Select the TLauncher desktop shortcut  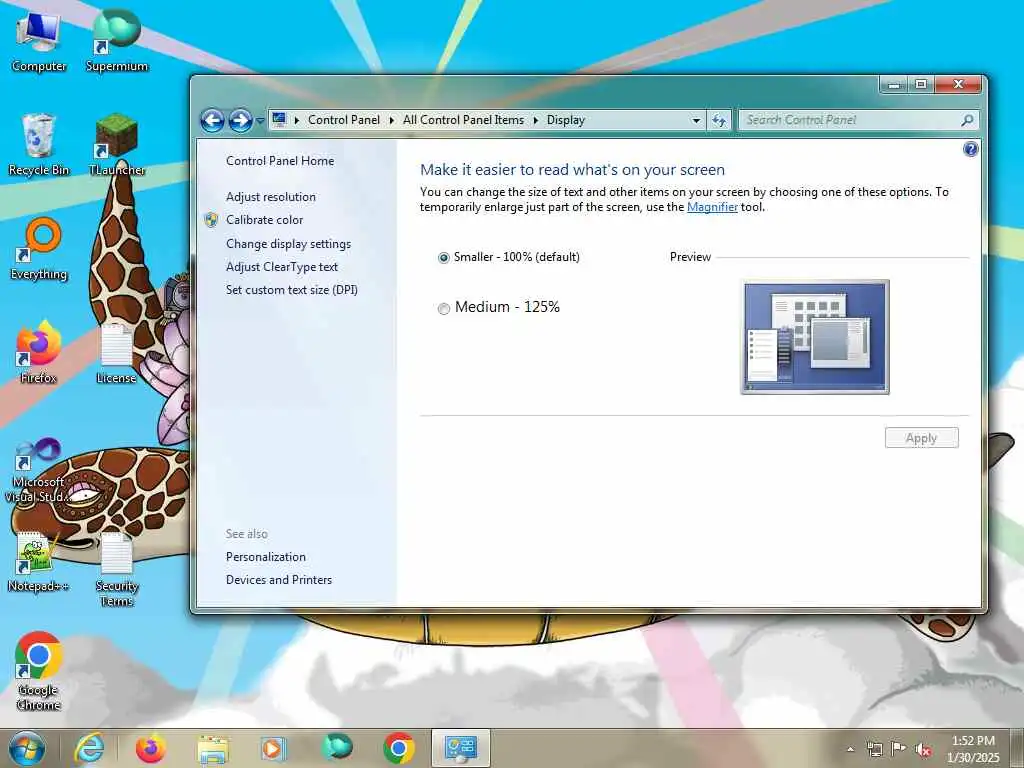[117, 145]
